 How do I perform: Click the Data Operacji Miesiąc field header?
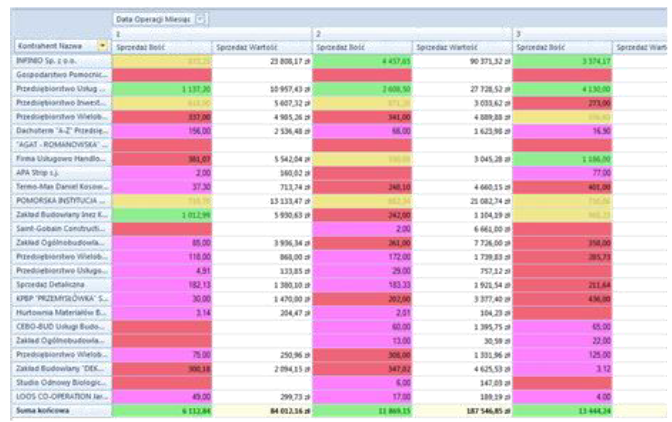tap(154, 19)
